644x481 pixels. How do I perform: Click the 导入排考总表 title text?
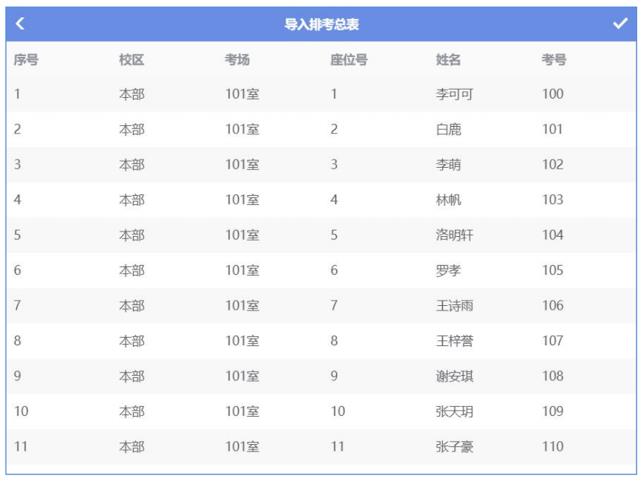[321, 24]
